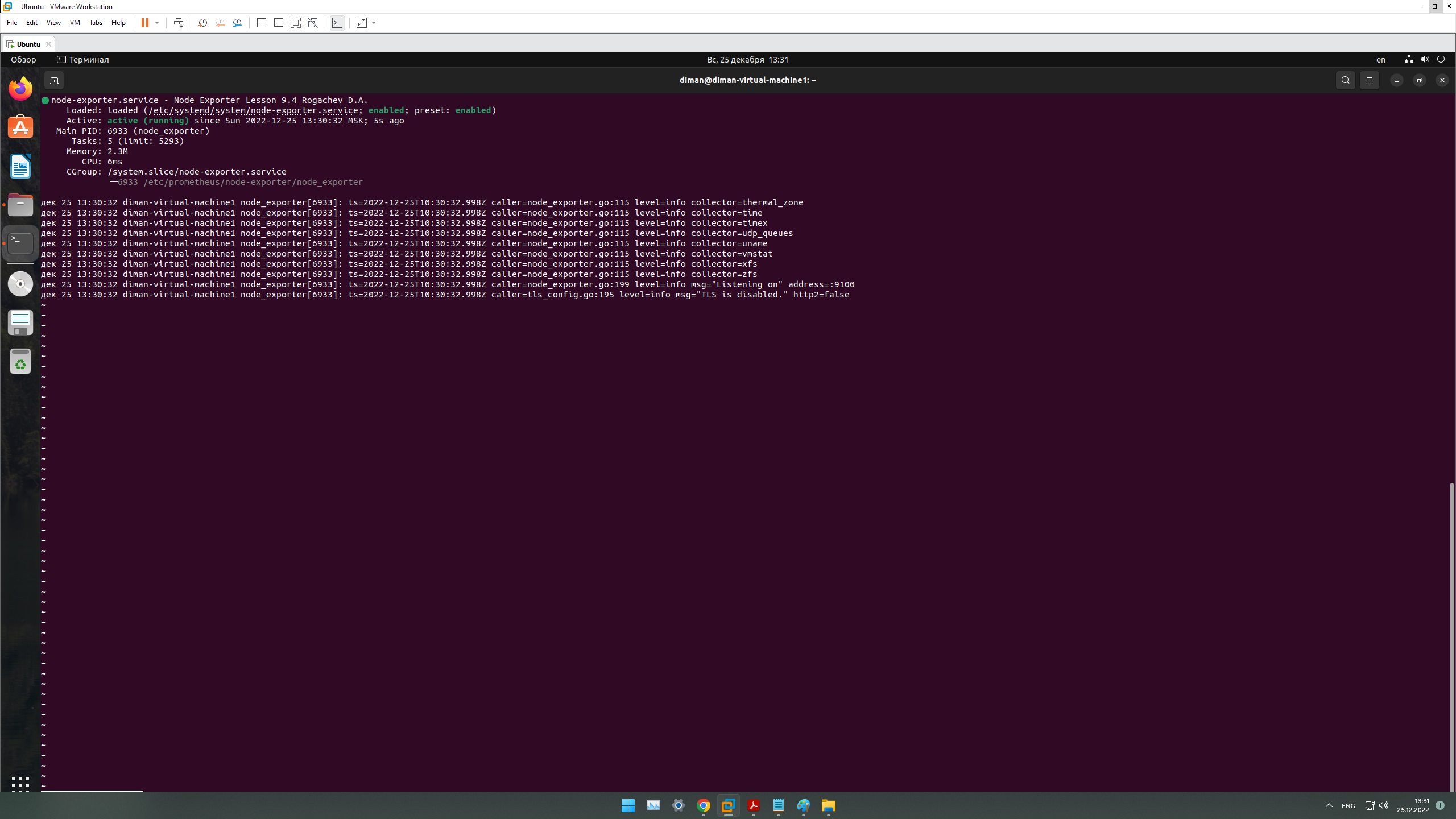Open the Snapshot Manager in VMware toolbar
This screenshot has width=1456, height=819.
pyautogui.click(x=238, y=23)
